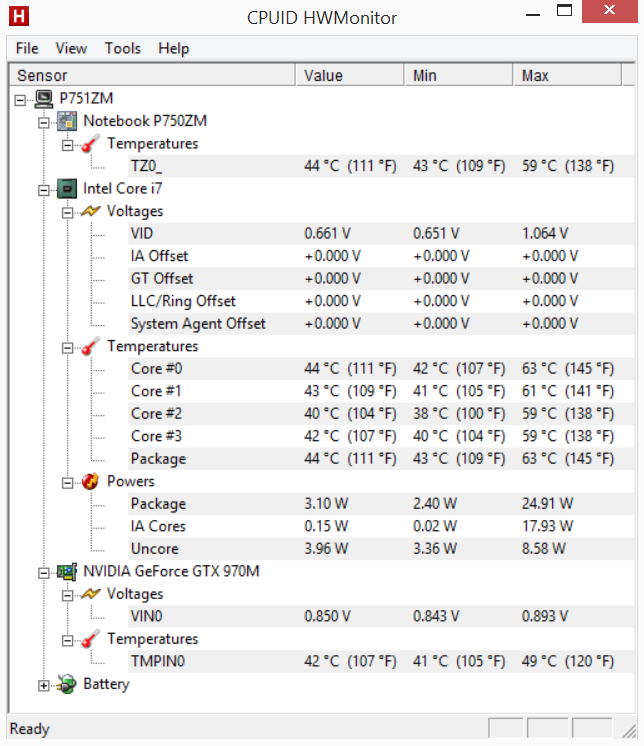Image resolution: width=644 pixels, height=746 pixels.
Task: Open the Tools menu
Action: (123, 49)
